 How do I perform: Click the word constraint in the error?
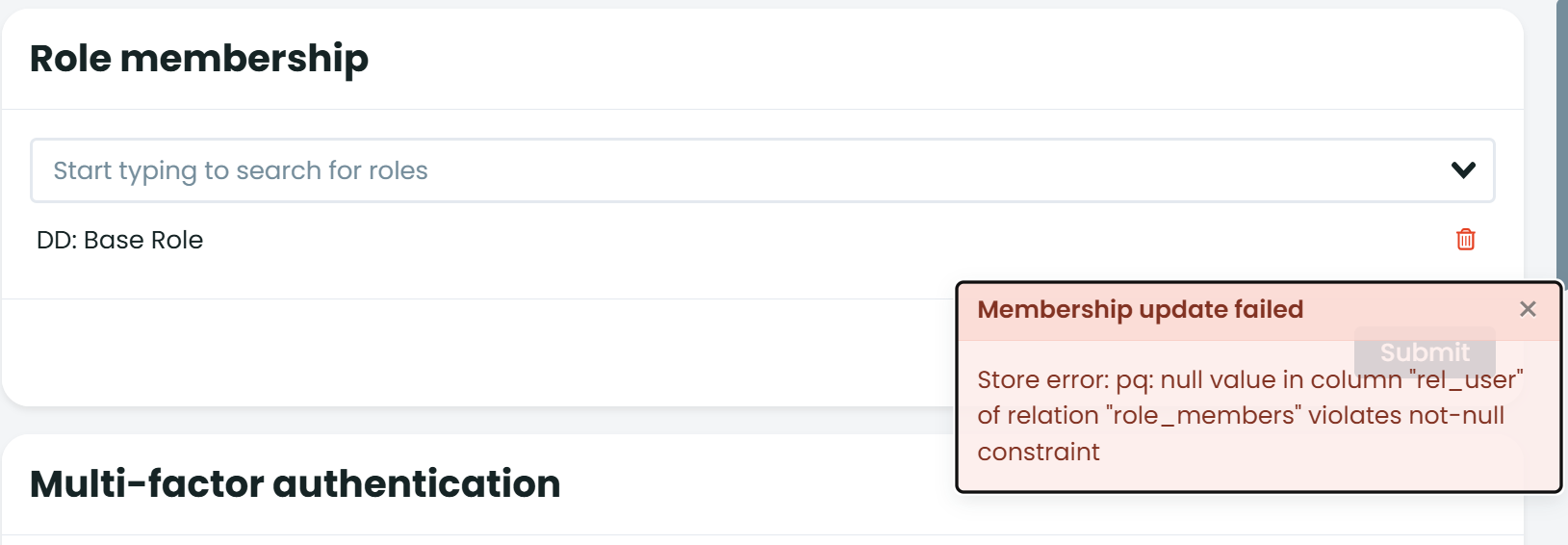click(x=1038, y=452)
